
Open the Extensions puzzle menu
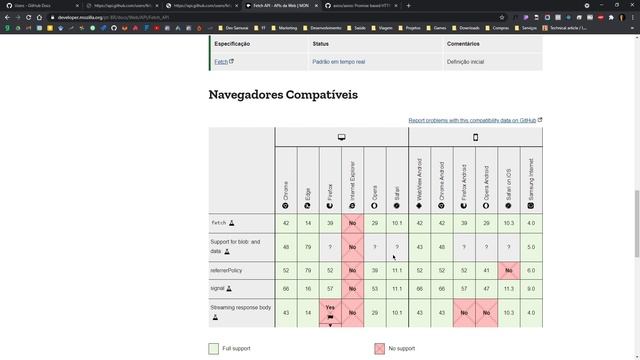[611, 18]
